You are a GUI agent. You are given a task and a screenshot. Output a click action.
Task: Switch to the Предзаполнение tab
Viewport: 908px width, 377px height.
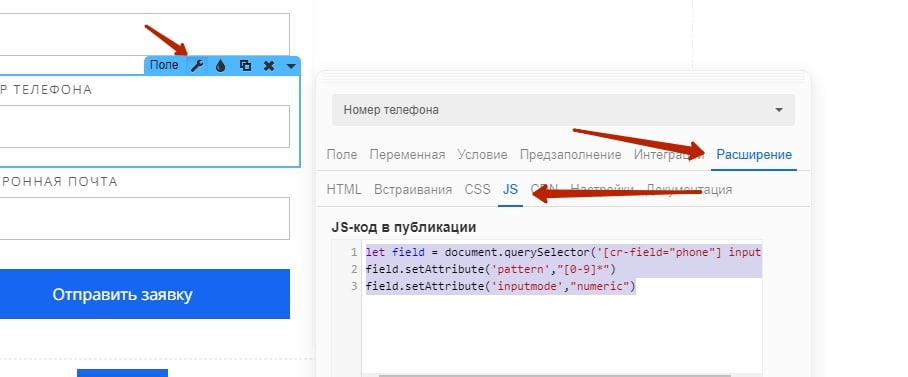[x=570, y=155]
